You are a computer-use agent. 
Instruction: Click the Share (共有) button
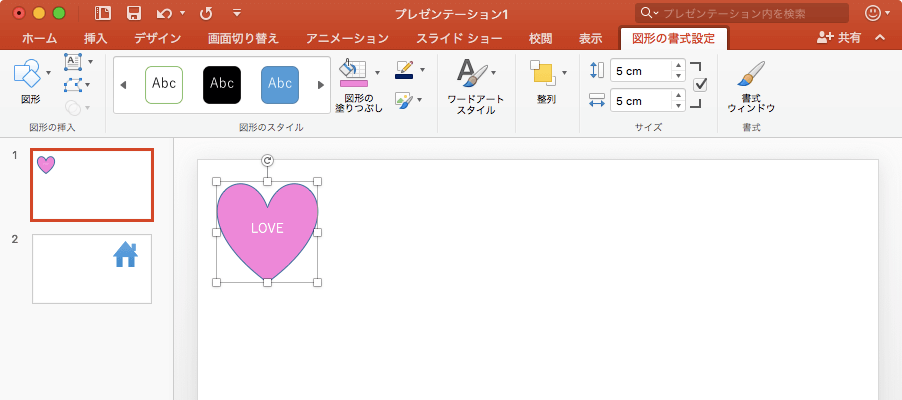click(x=838, y=38)
